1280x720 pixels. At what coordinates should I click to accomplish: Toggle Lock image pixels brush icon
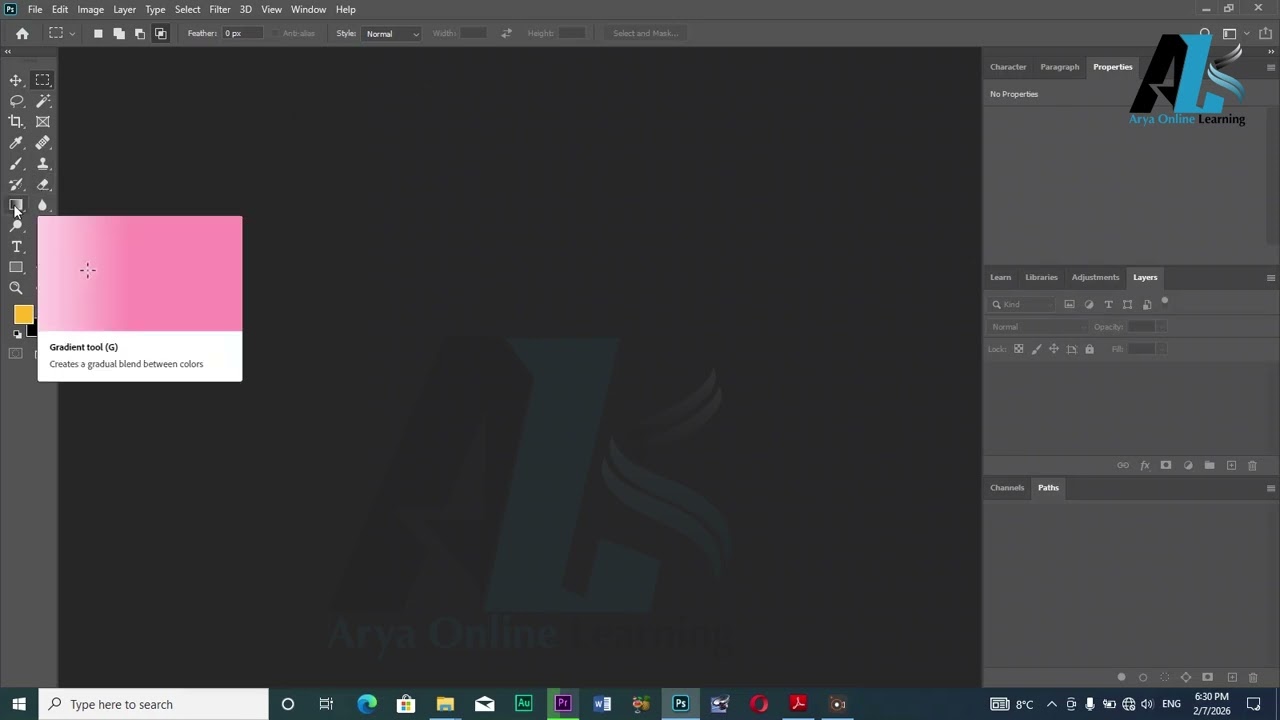coord(1036,349)
